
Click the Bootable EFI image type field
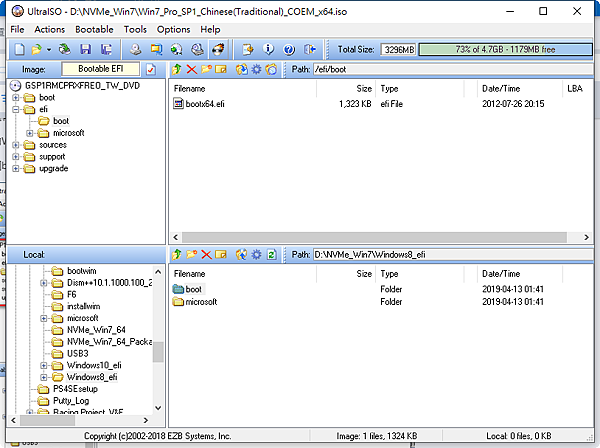pos(101,69)
